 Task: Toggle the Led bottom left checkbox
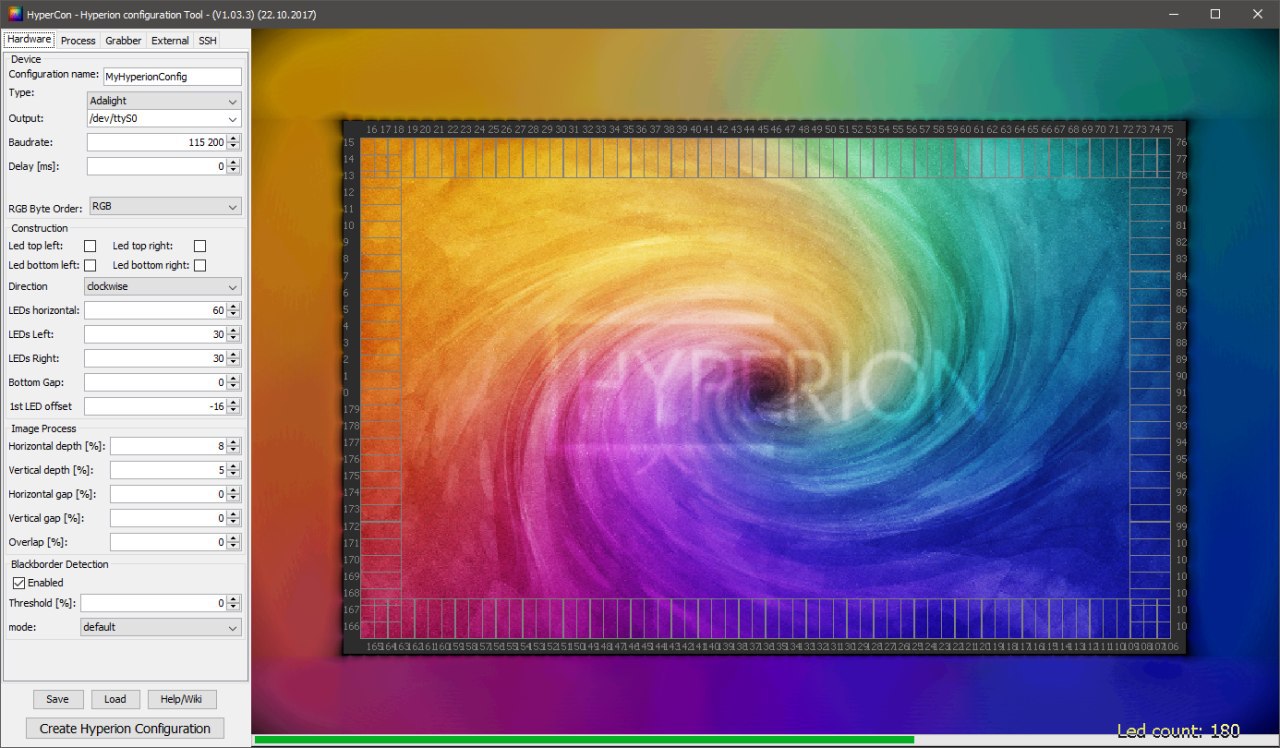90,265
